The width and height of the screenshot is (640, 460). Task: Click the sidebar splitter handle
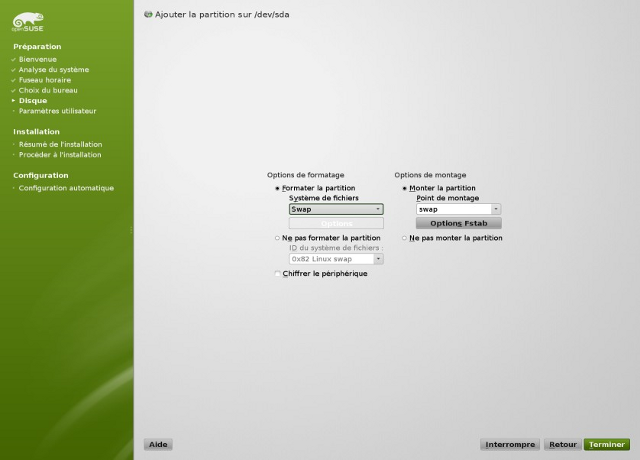(133, 230)
